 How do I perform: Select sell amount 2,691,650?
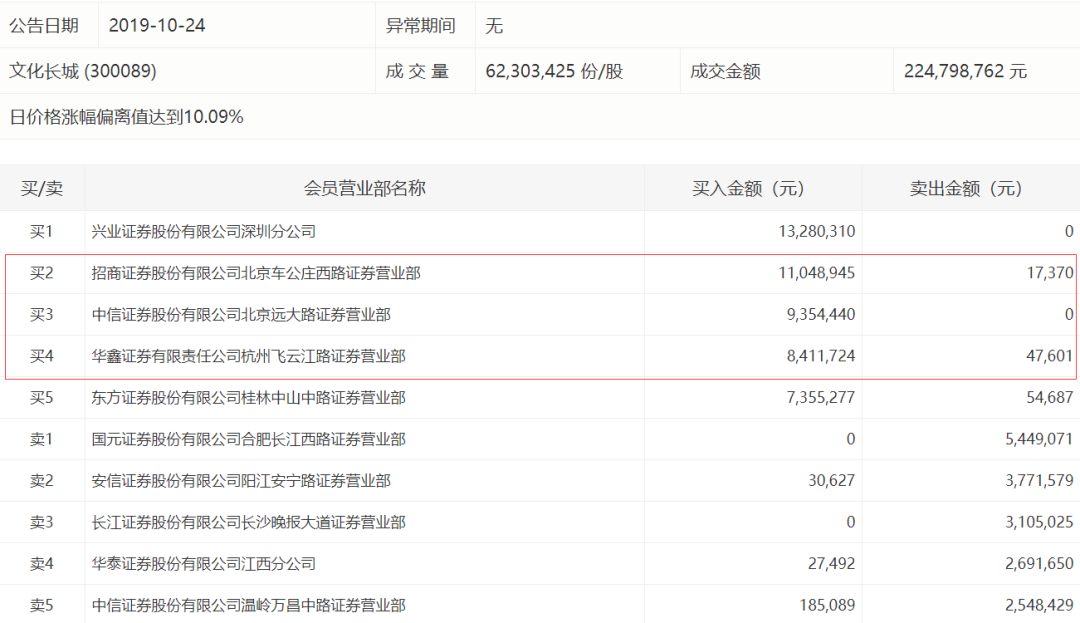1039,564
